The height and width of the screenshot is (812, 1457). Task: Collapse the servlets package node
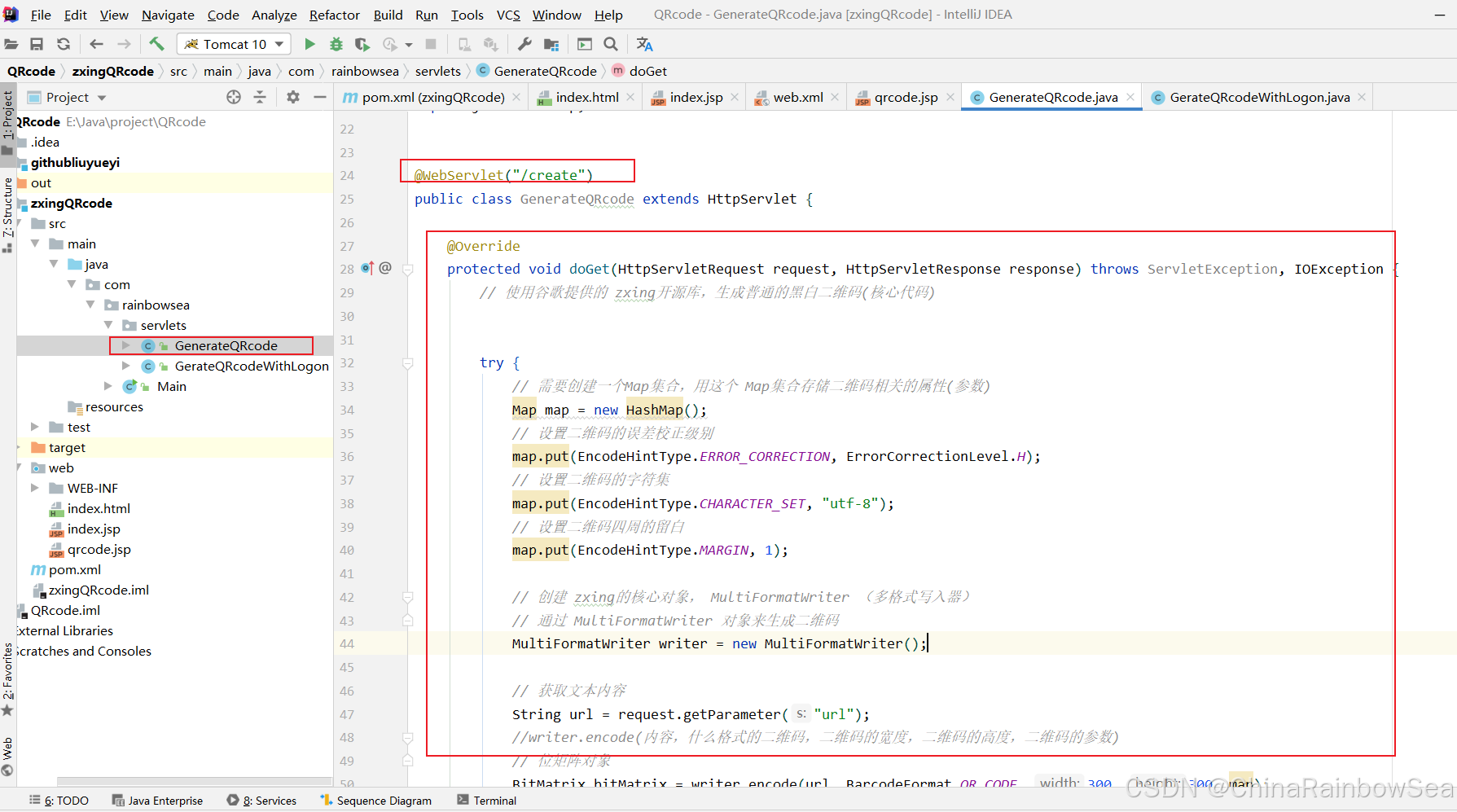(108, 325)
